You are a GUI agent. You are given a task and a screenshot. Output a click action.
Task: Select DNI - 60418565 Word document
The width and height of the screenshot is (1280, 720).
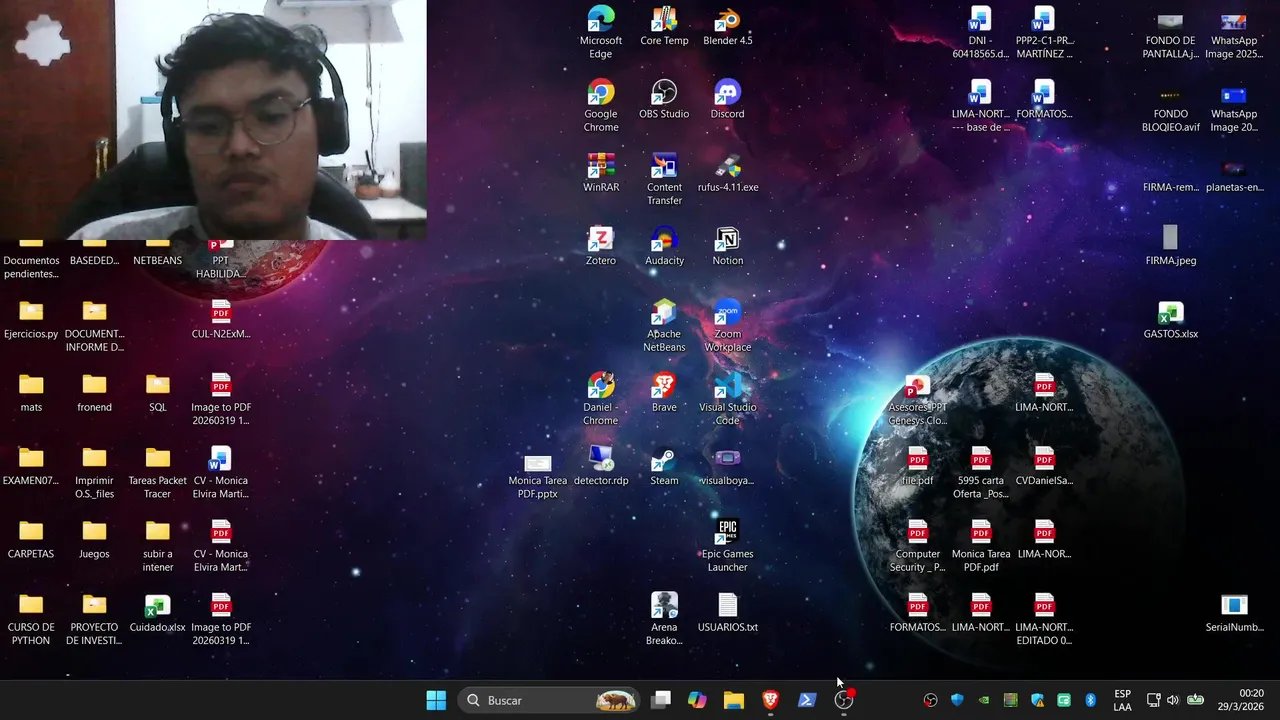coord(980,32)
